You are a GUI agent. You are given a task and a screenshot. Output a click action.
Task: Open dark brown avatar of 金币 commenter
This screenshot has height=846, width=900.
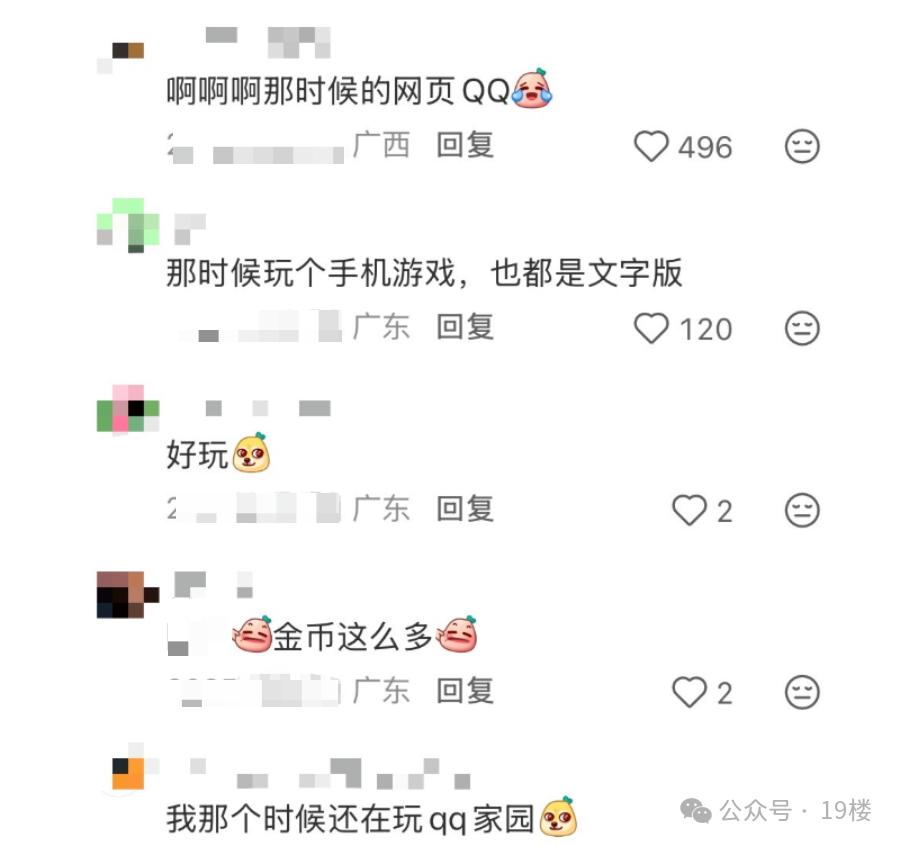pyautogui.click(x=127, y=595)
